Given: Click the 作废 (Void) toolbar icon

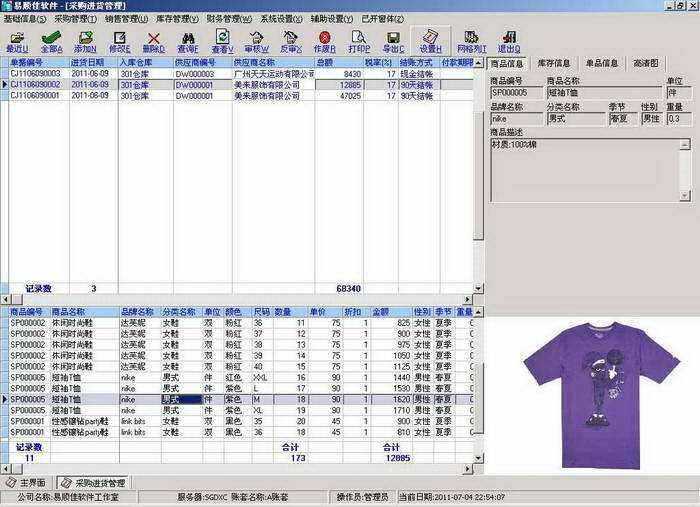Looking at the screenshot, I should tap(324, 42).
